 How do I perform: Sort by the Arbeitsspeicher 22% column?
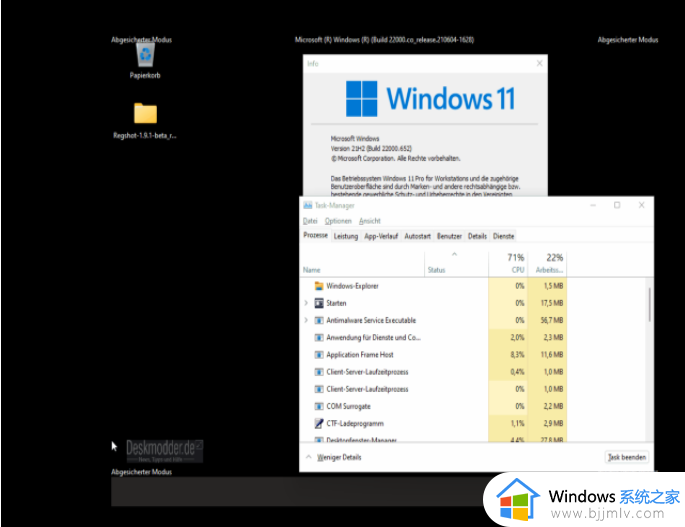click(x=548, y=264)
